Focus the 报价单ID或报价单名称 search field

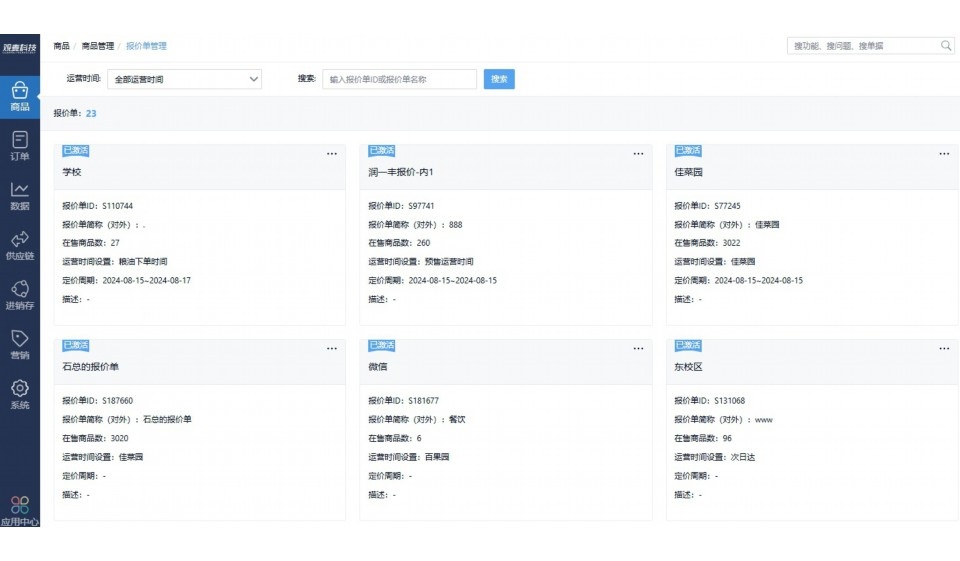[399, 79]
